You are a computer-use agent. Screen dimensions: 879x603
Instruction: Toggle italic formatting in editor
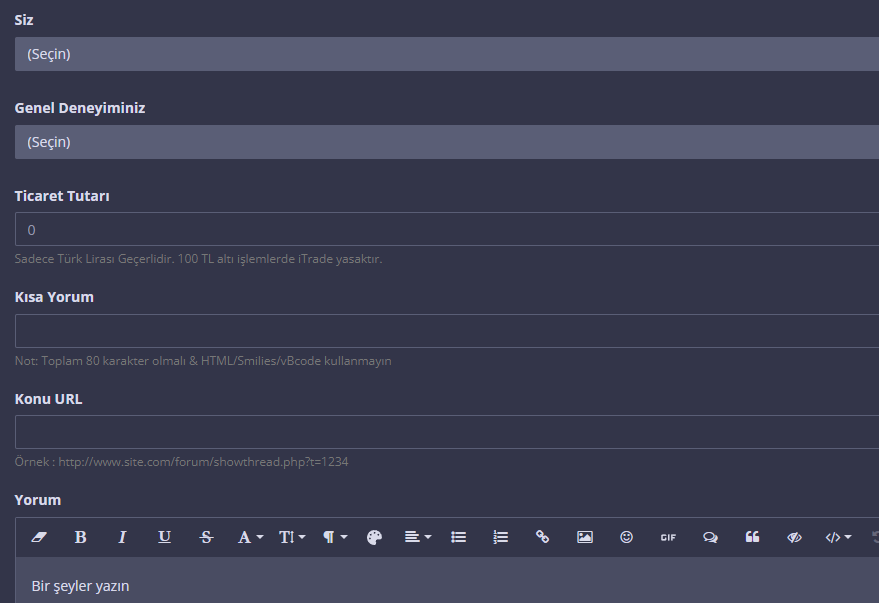[122, 537]
